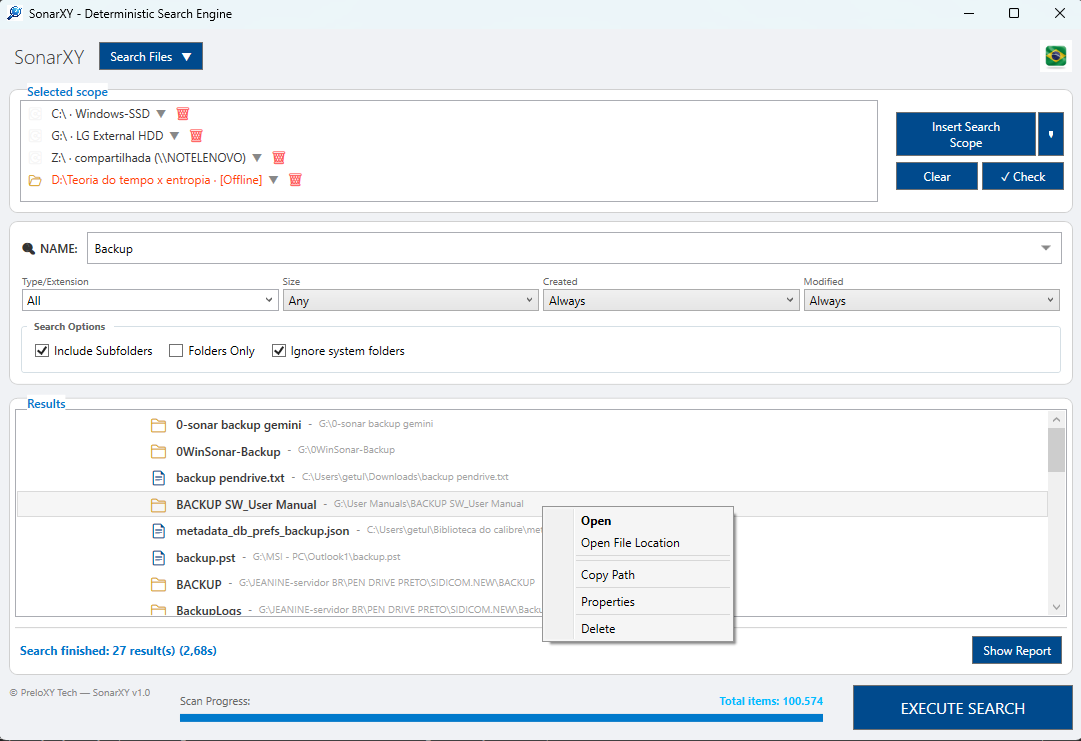Open the Size filter dropdown
The height and width of the screenshot is (741, 1081).
point(410,301)
